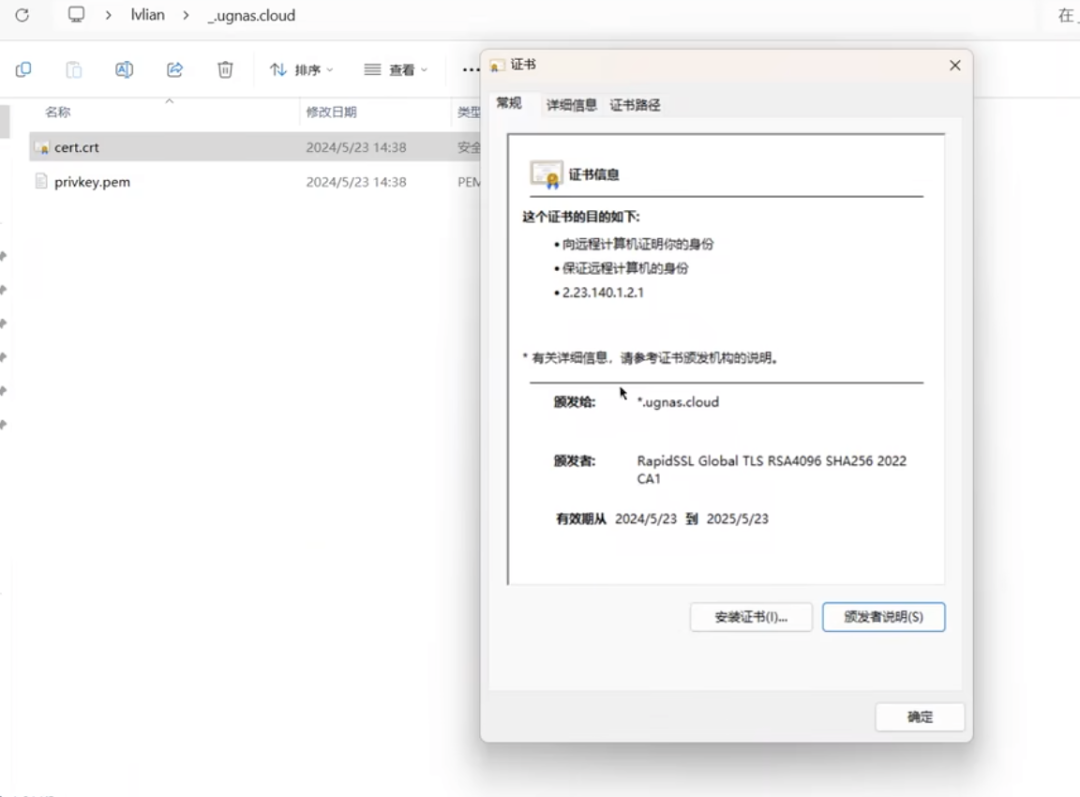
Task: Click the Delete trash icon in Explorer toolbar
Action: pos(225,70)
